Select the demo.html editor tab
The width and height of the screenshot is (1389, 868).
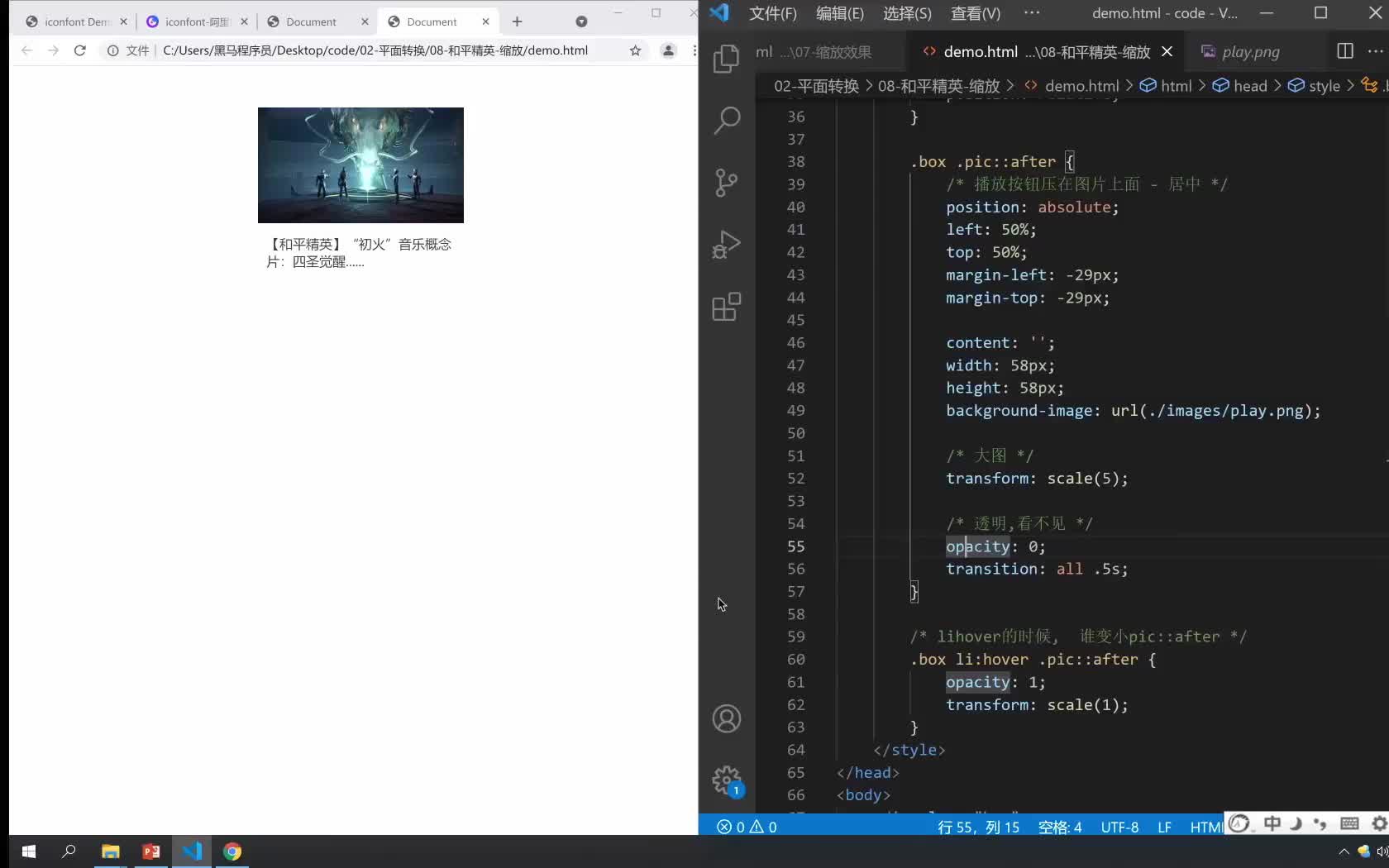pyautogui.click(x=1046, y=51)
